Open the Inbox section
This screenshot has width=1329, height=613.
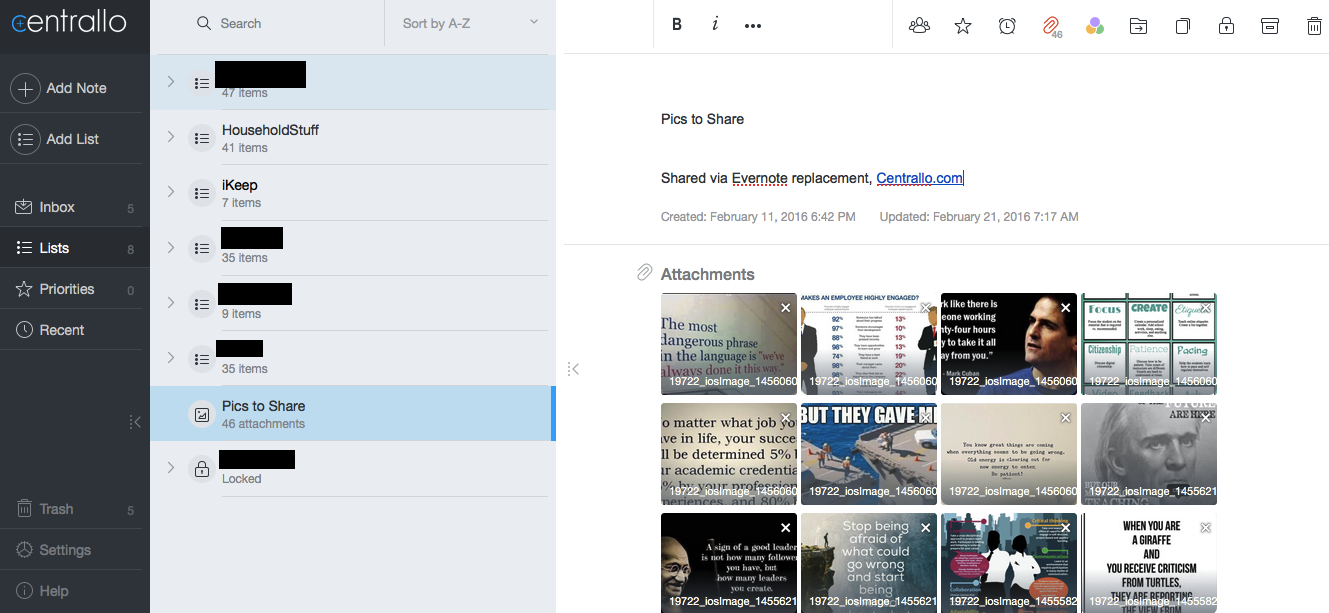point(57,207)
